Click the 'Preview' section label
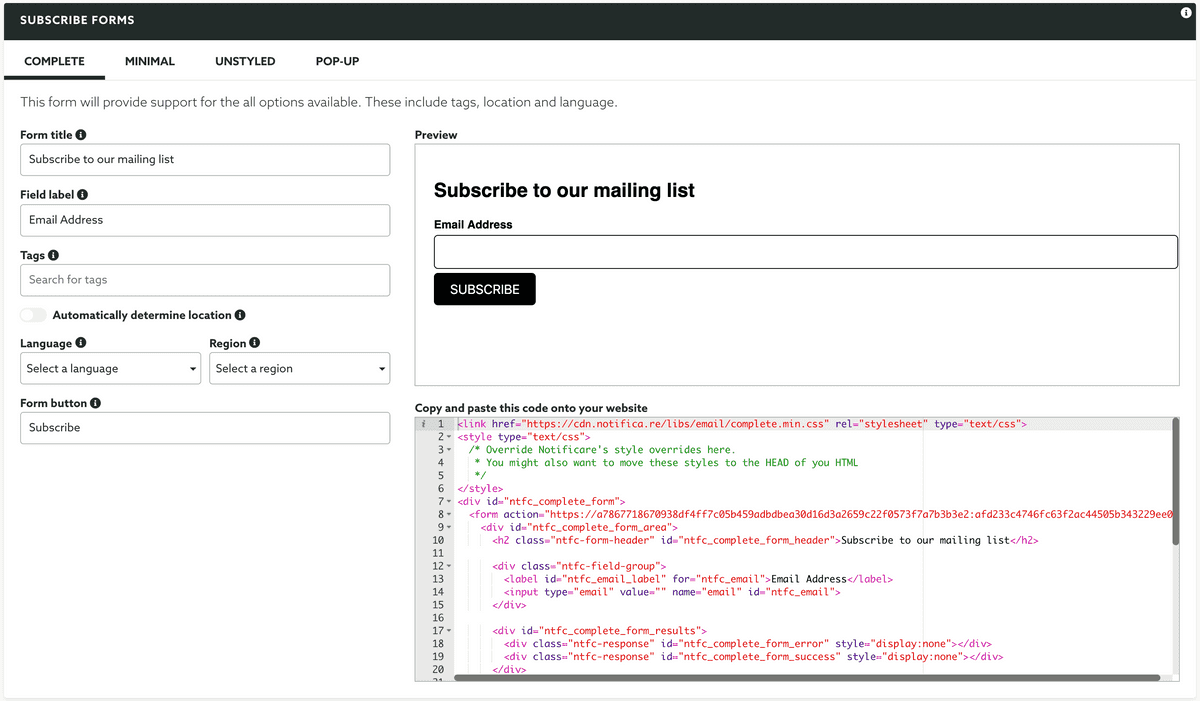 coord(436,135)
